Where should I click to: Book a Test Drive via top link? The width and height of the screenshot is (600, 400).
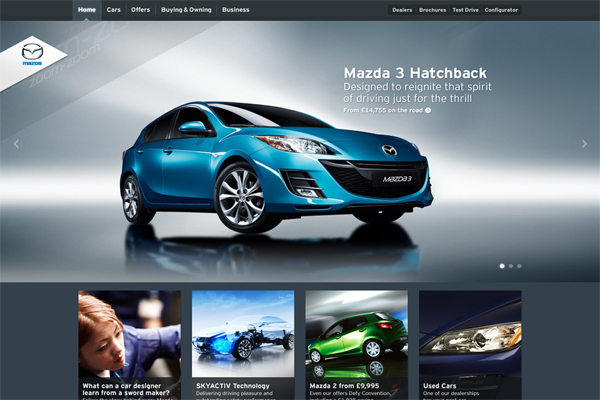[x=465, y=10]
